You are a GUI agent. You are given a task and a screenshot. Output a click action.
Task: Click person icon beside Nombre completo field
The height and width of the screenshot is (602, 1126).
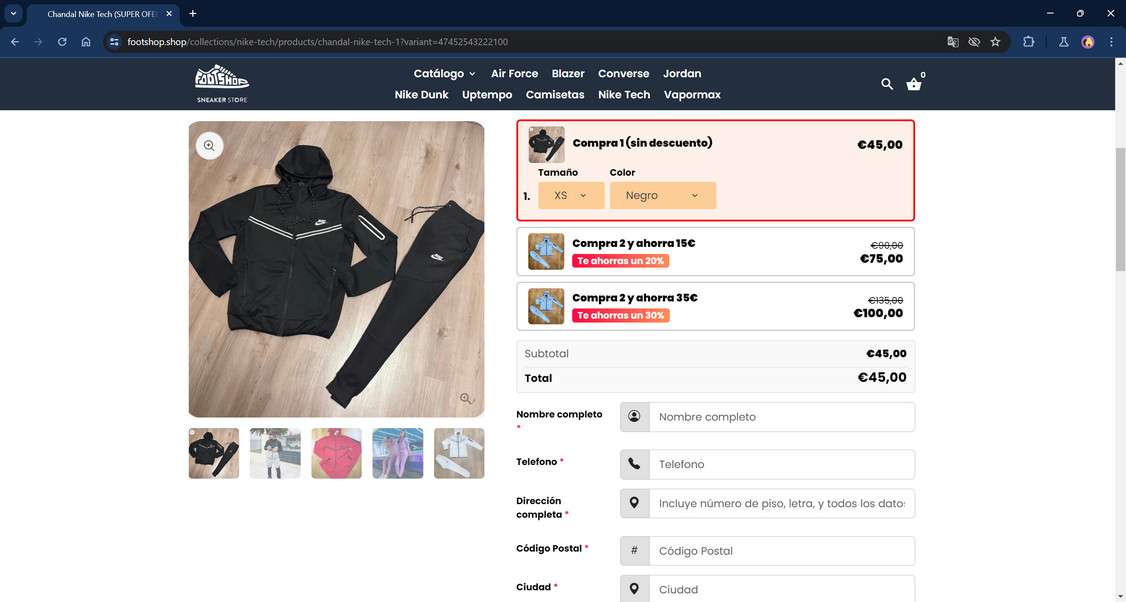tap(634, 417)
